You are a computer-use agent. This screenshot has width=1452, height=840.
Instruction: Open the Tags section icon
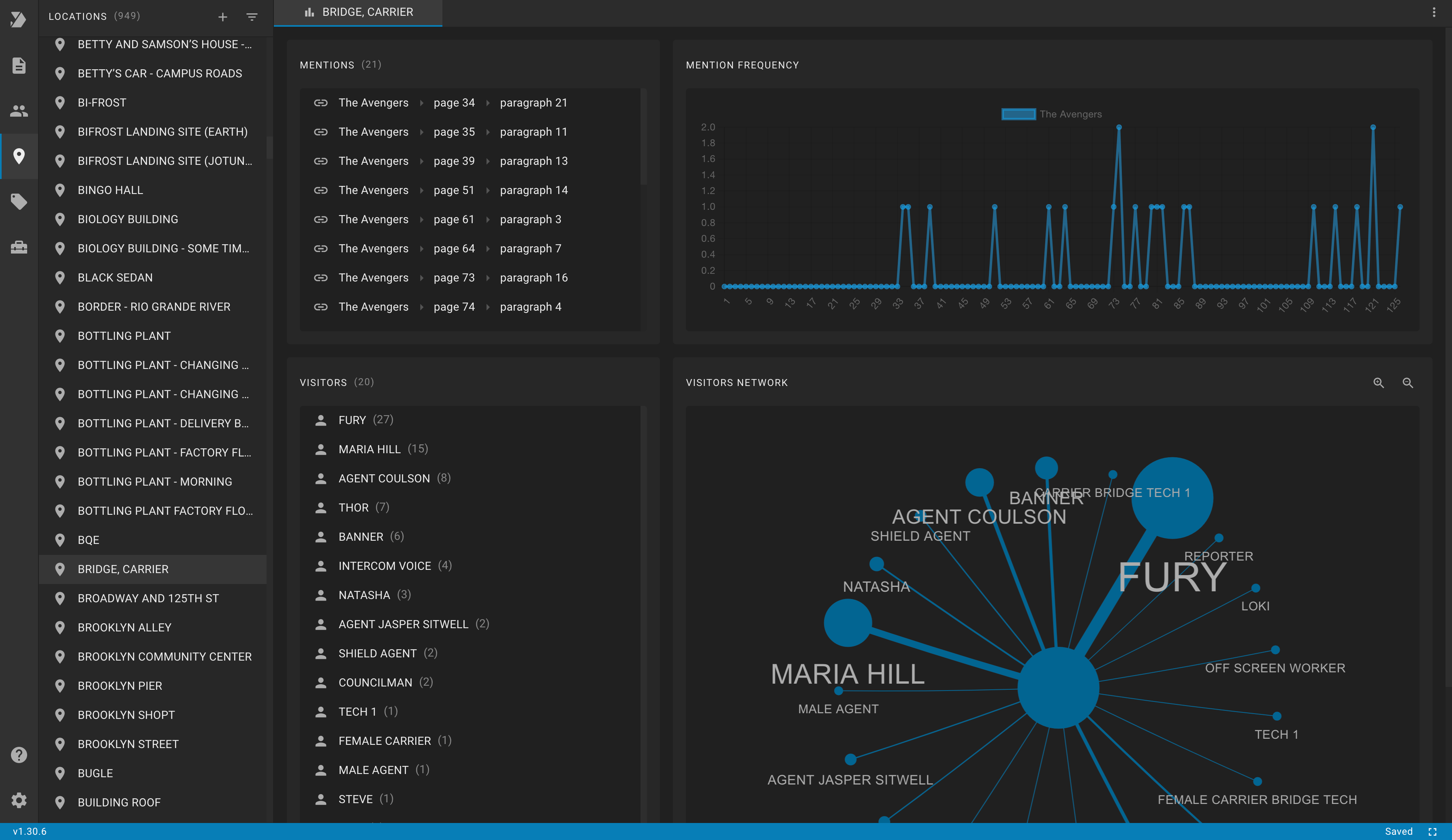click(x=19, y=202)
